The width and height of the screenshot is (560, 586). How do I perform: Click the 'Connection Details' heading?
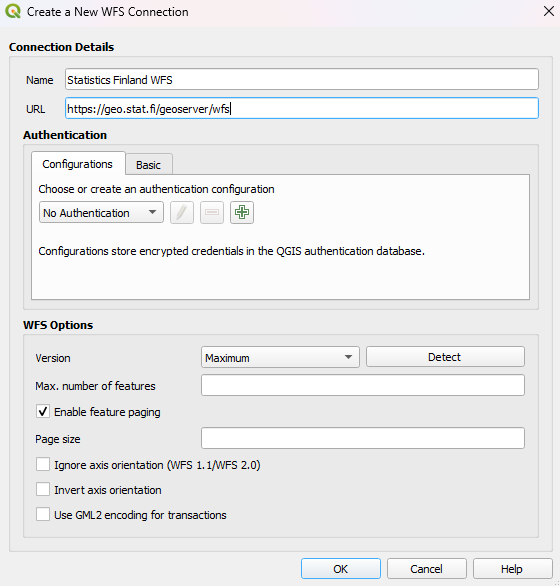pyautogui.click(x=62, y=47)
